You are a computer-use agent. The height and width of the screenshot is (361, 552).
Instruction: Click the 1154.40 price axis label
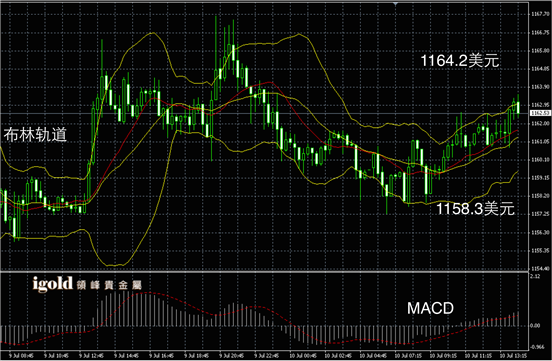(x=540, y=268)
